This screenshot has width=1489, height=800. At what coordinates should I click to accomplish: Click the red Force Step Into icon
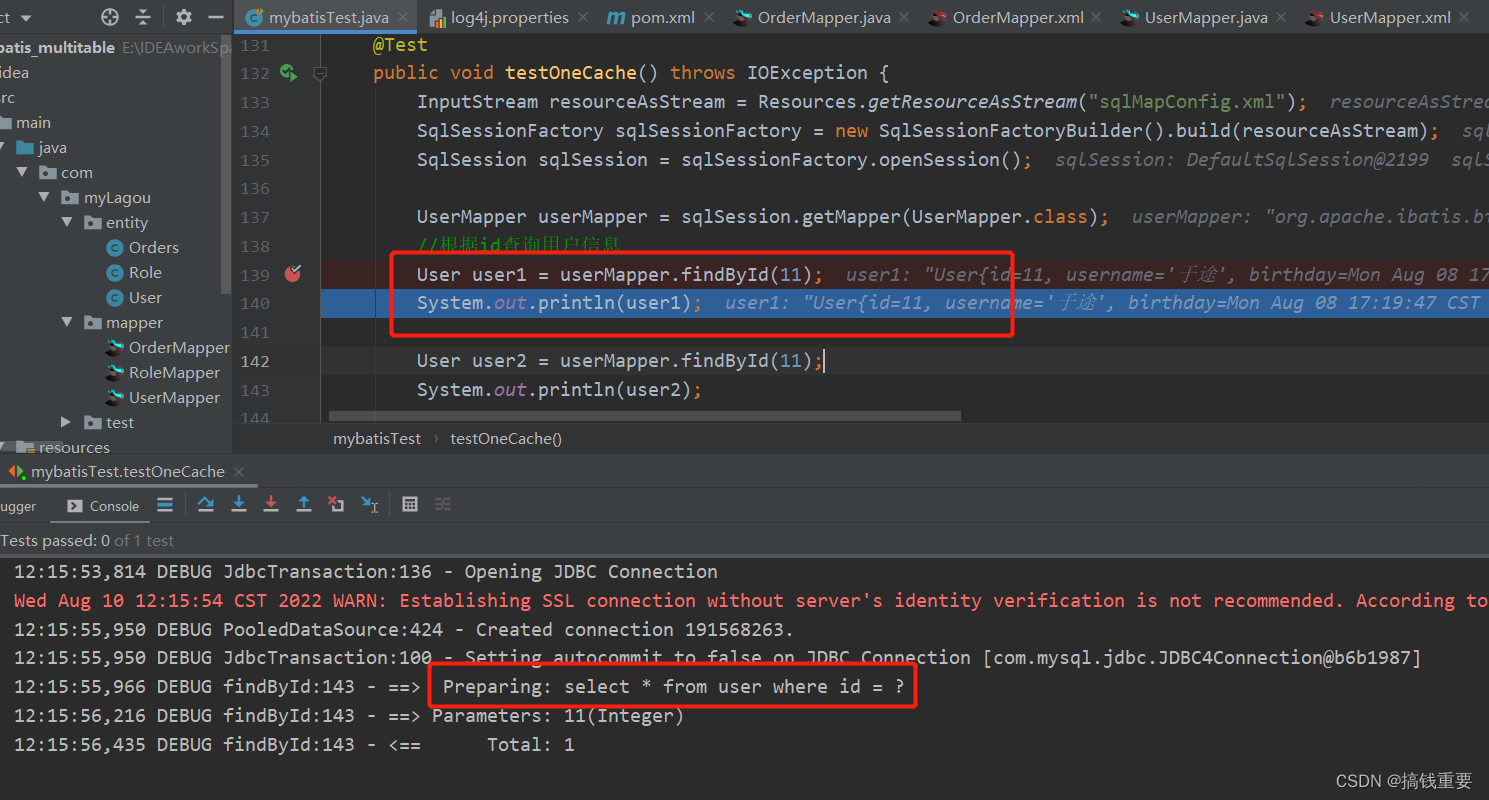point(271,505)
